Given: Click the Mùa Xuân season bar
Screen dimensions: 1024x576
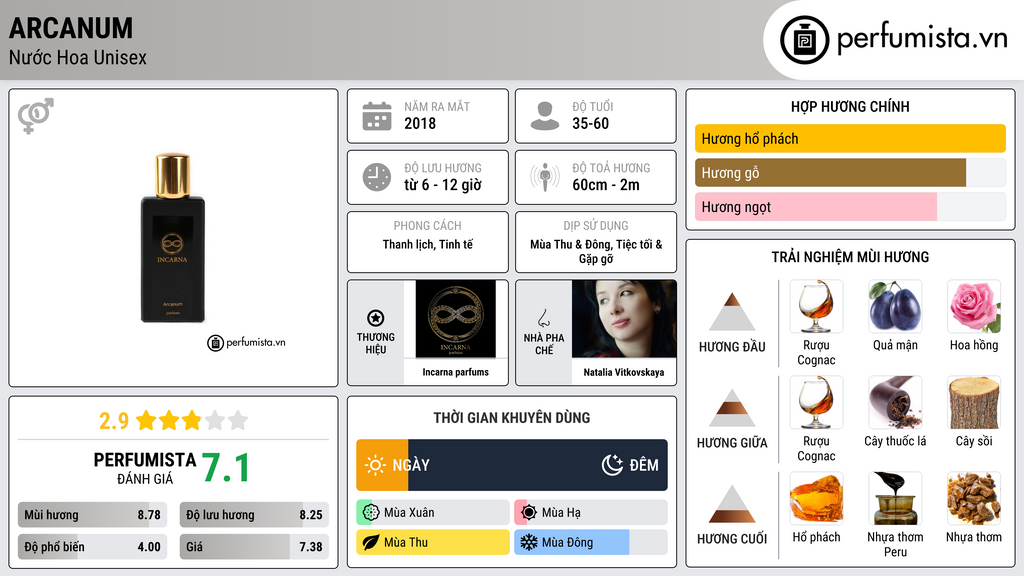Looking at the screenshot, I should click(x=433, y=513).
